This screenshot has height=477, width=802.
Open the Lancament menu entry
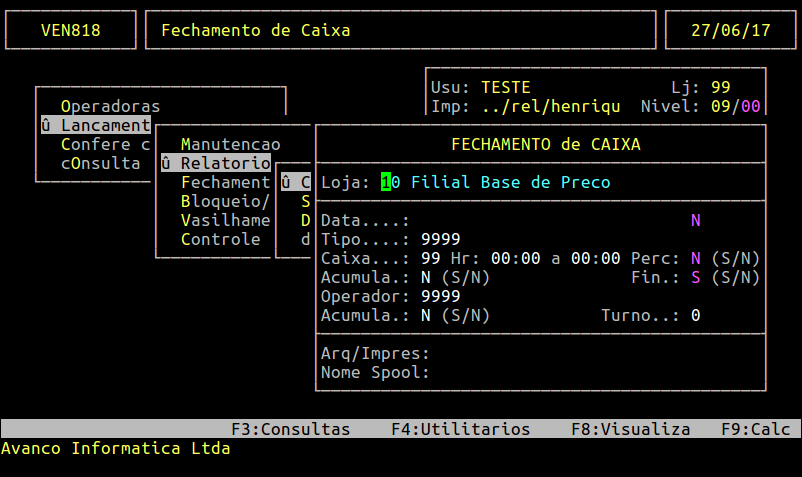click(95, 125)
